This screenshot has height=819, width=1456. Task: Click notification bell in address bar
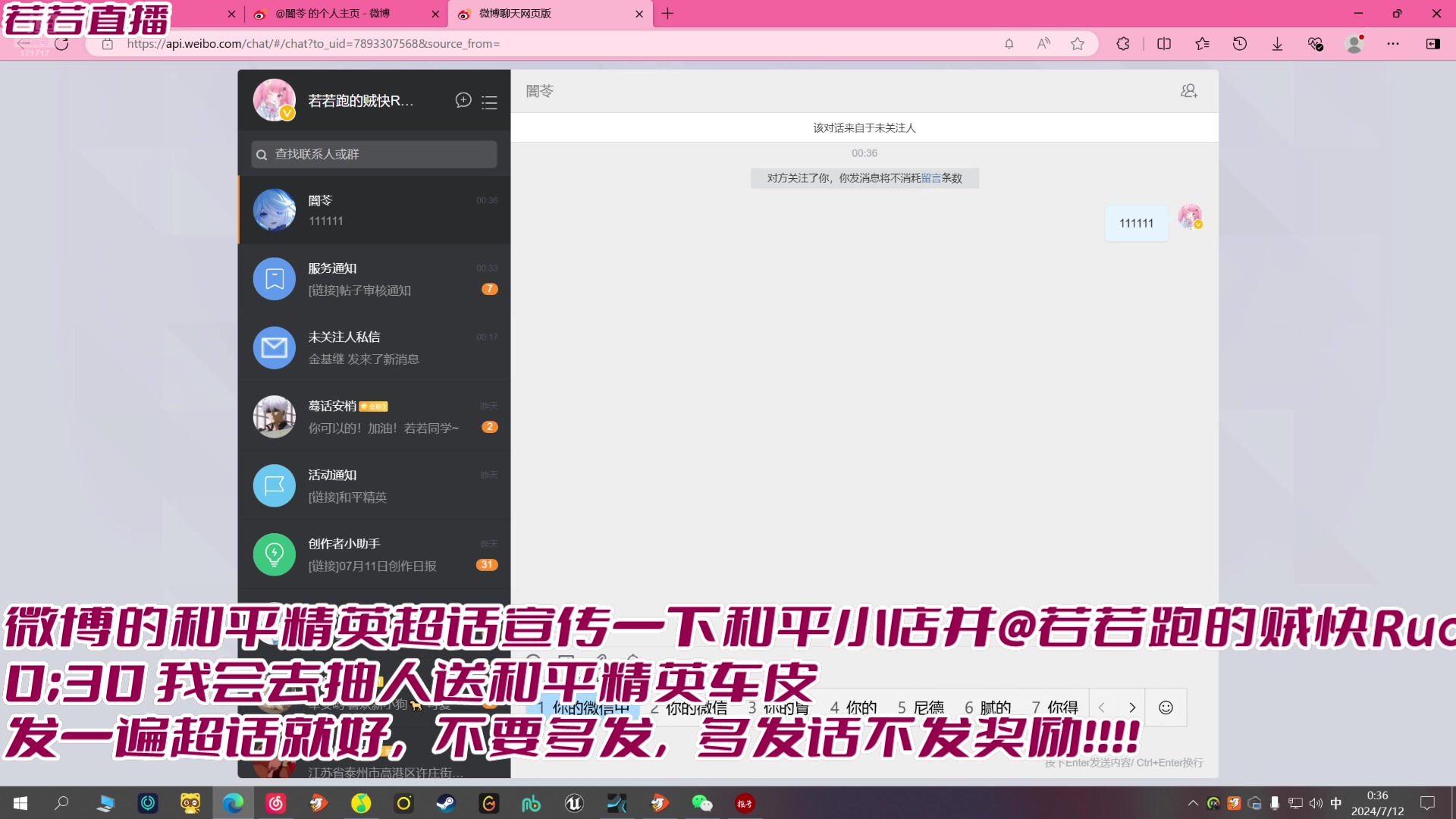point(1009,44)
